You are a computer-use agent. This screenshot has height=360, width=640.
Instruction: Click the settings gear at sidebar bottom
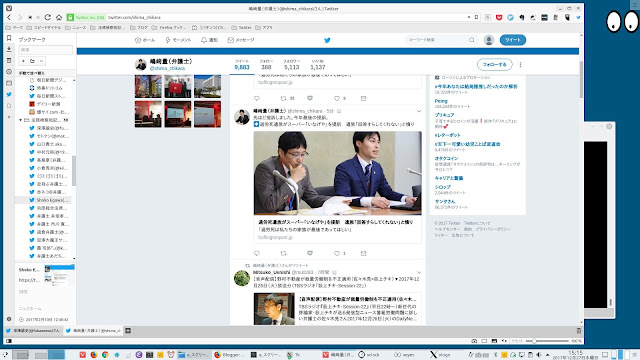[x=9, y=319]
